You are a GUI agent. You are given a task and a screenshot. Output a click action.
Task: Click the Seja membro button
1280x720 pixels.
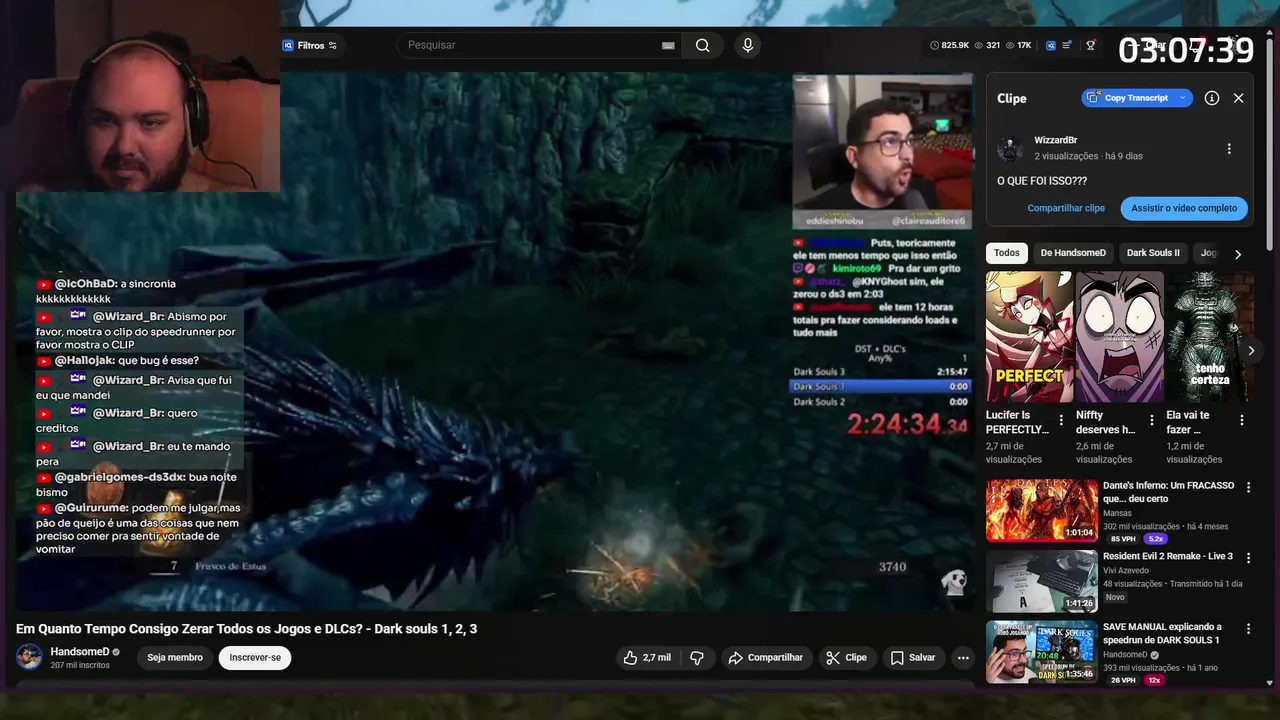[175, 658]
